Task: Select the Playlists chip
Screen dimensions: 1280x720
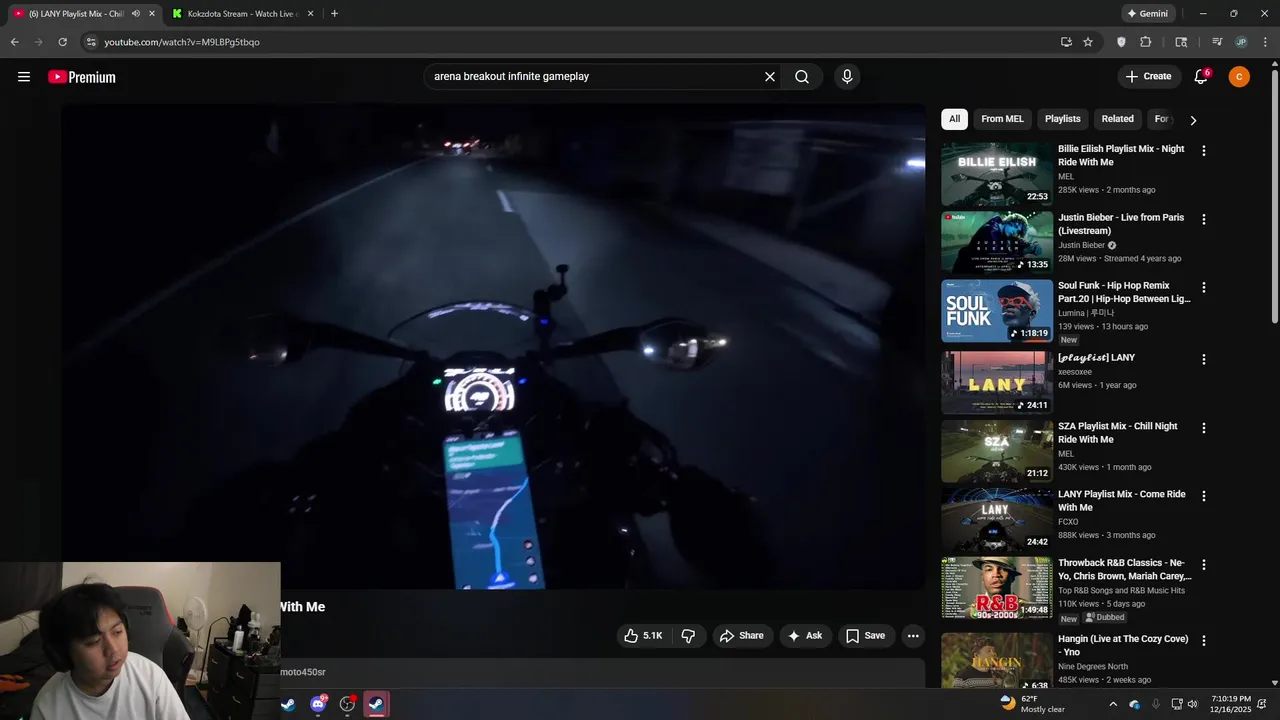Action: (1062, 119)
